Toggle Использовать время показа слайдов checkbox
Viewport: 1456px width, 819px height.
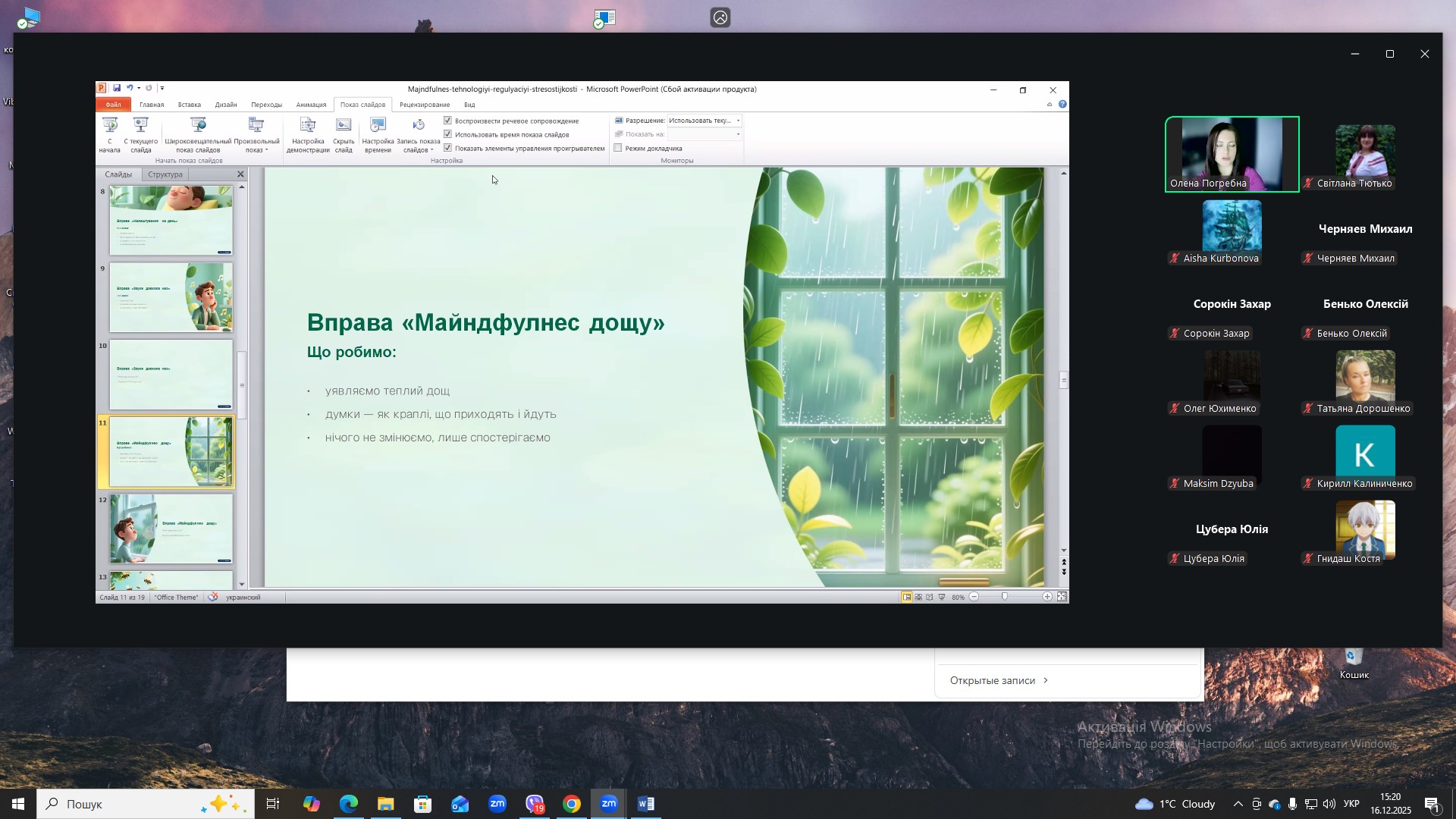tap(448, 134)
